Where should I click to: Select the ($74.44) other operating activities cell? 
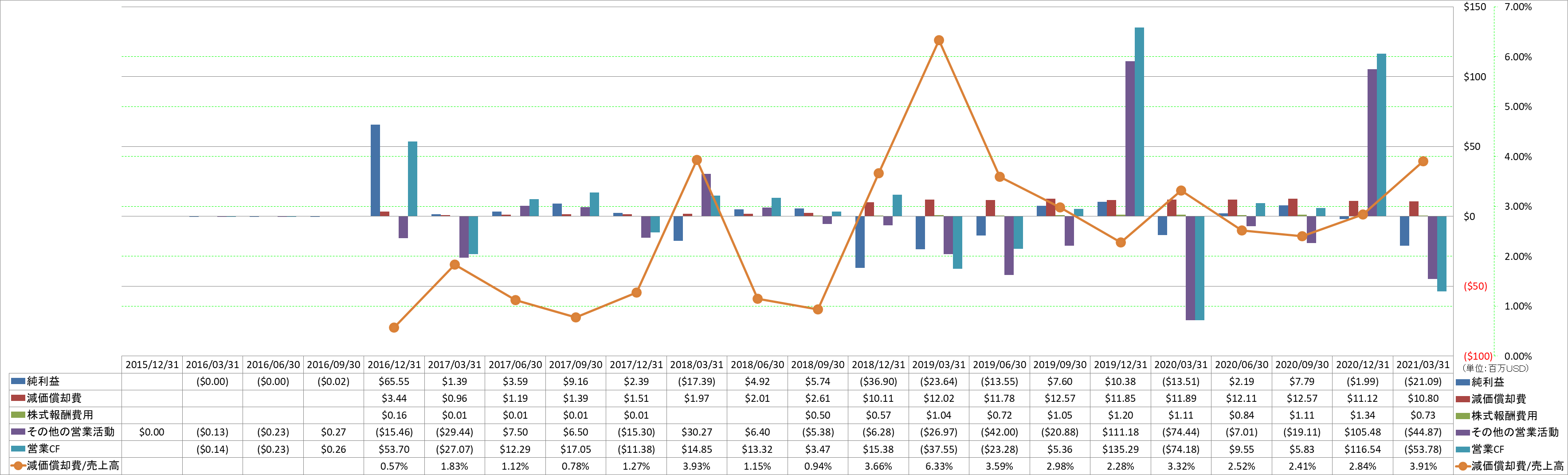[1181, 432]
